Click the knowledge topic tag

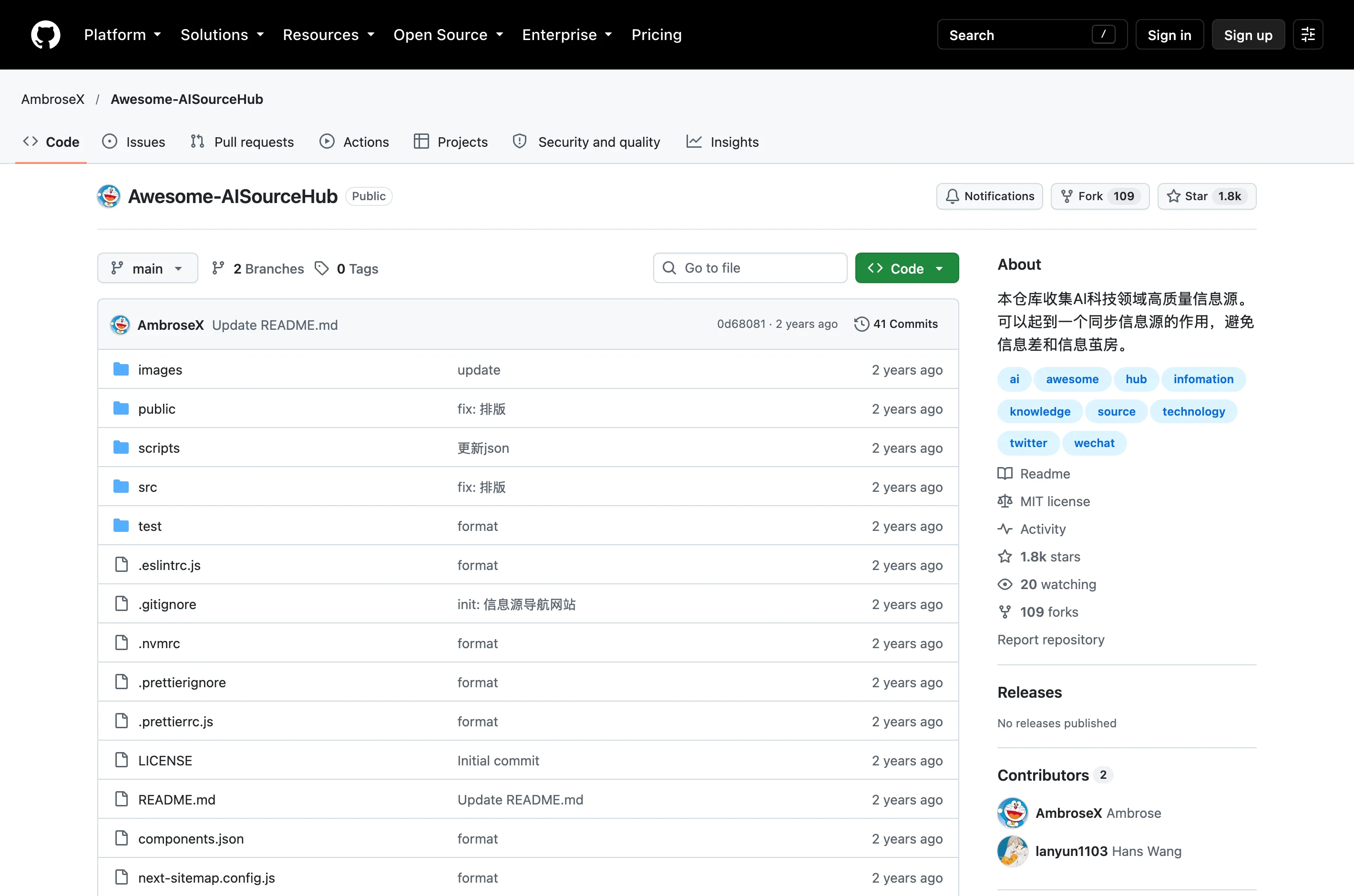(1040, 411)
